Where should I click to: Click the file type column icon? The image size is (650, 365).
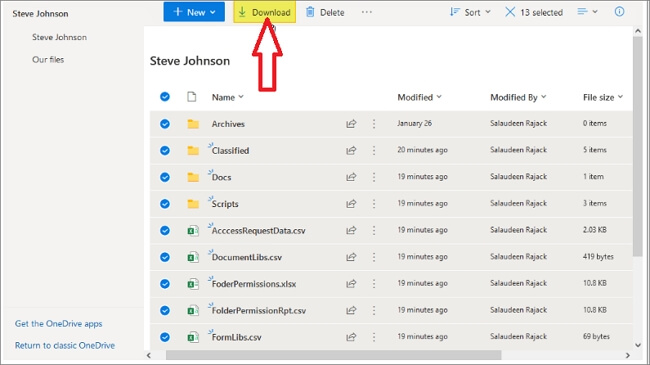click(x=192, y=97)
